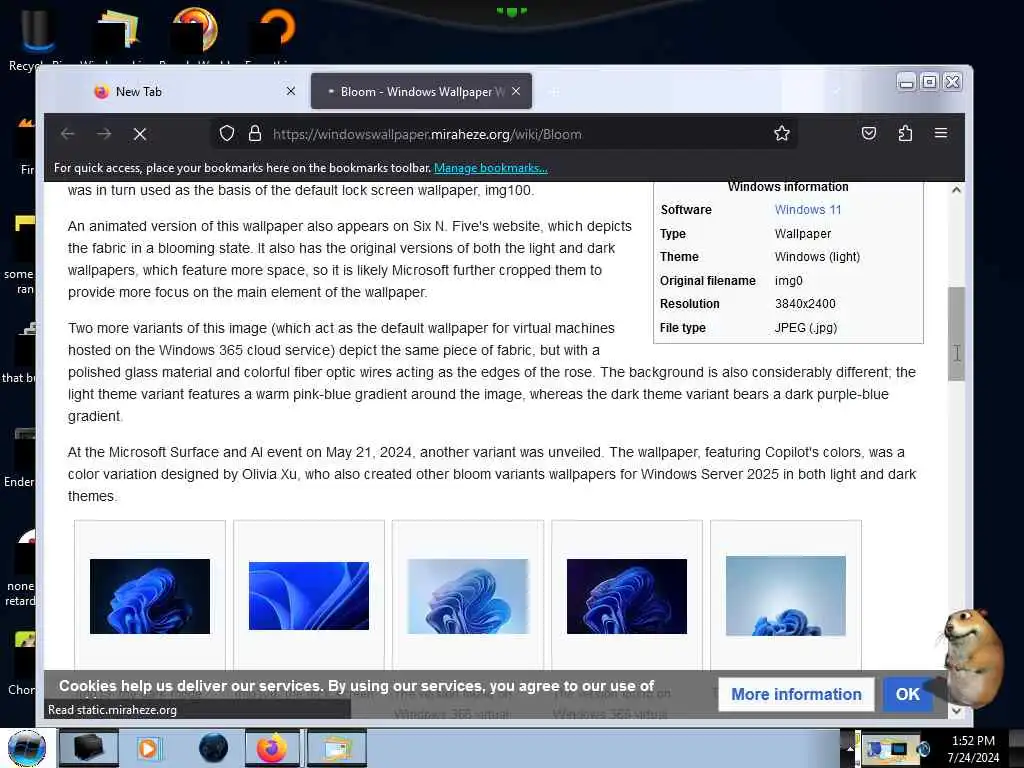This screenshot has height=768, width=1024.
Task: Select the Bloom - Windows Wallpaper tab
Action: (x=421, y=91)
